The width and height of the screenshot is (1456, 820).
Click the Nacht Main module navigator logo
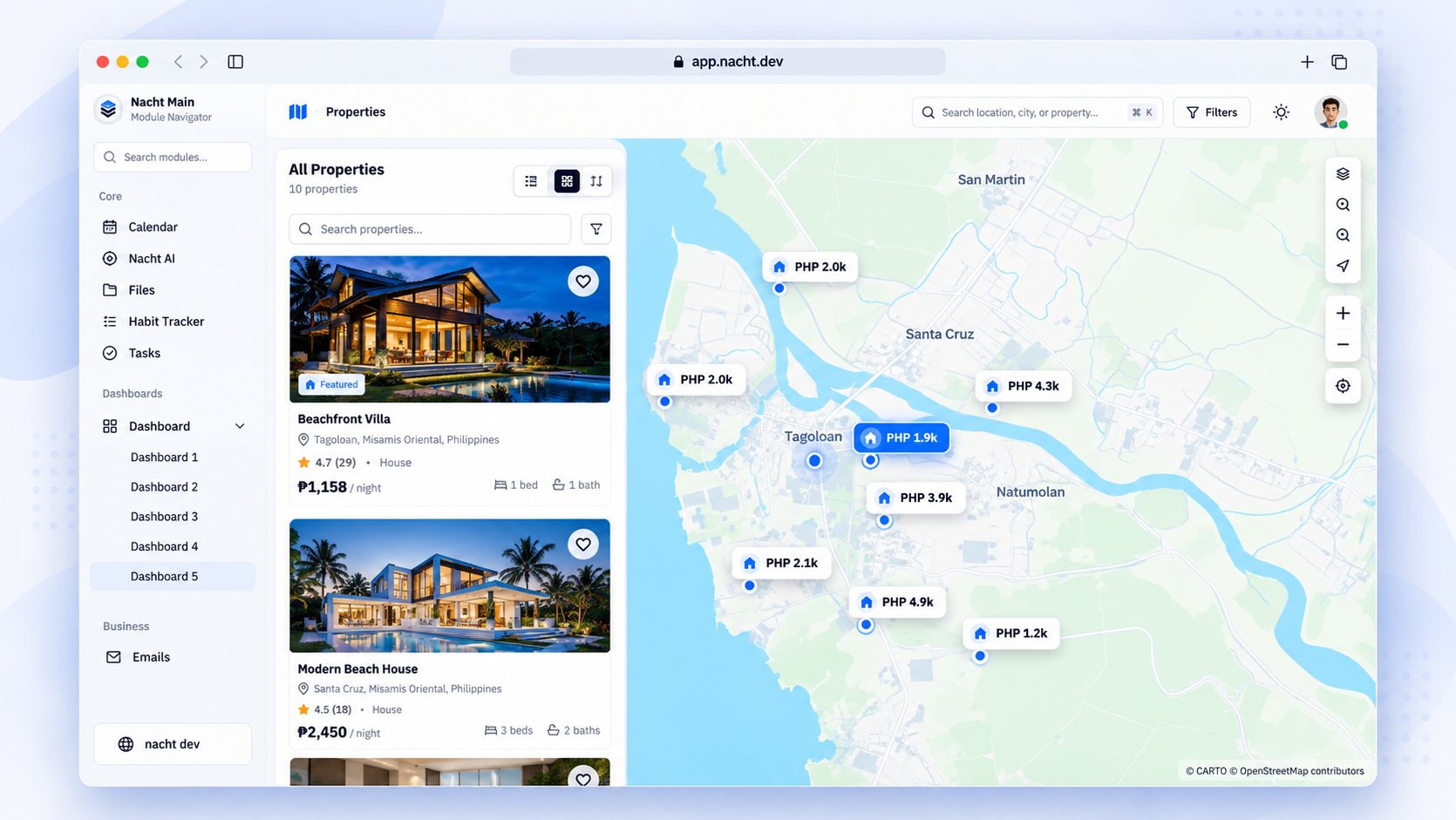(108, 109)
